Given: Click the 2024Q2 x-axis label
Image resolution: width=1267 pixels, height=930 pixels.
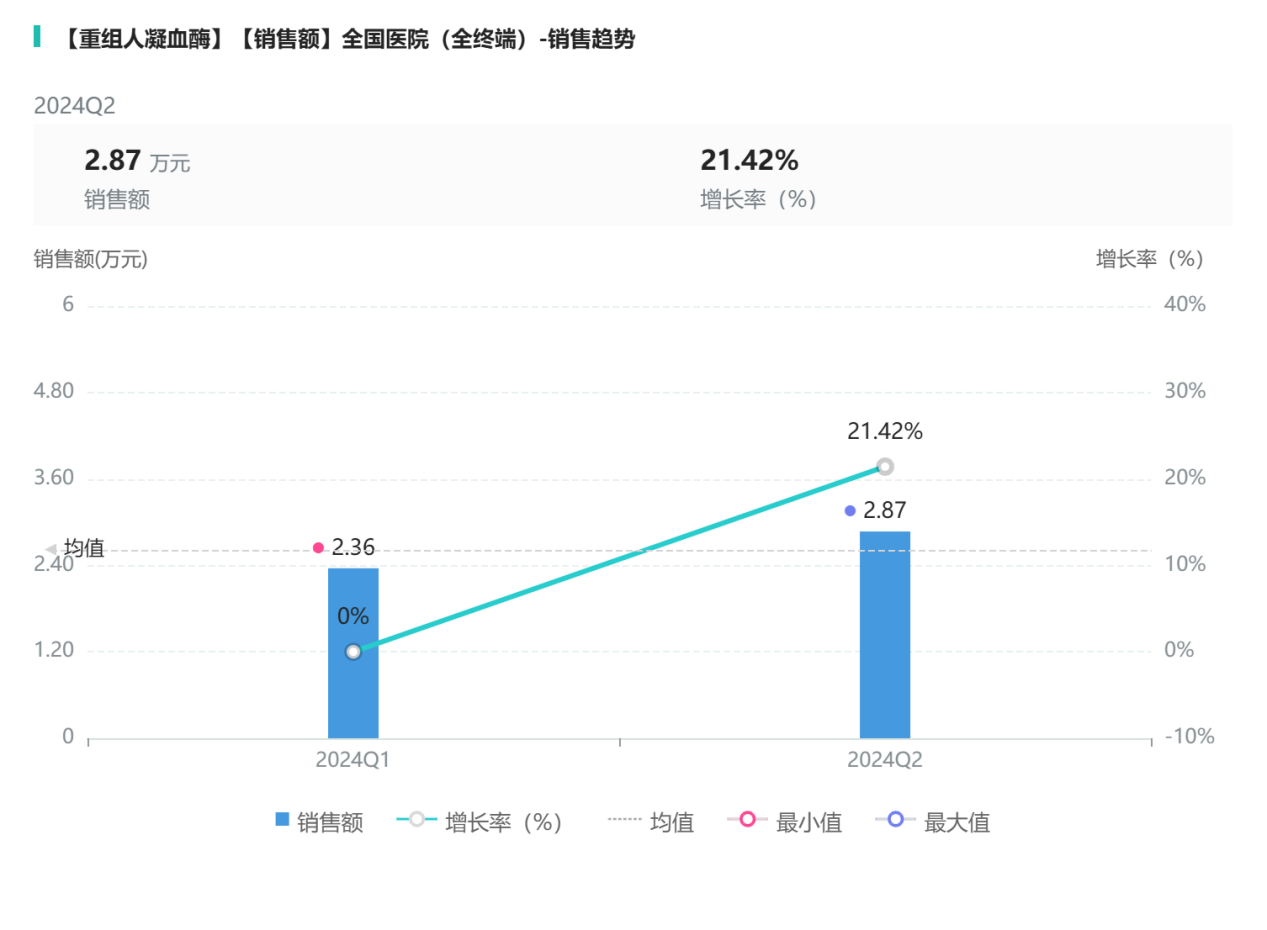Looking at the screenshot, I should [885, 760].
